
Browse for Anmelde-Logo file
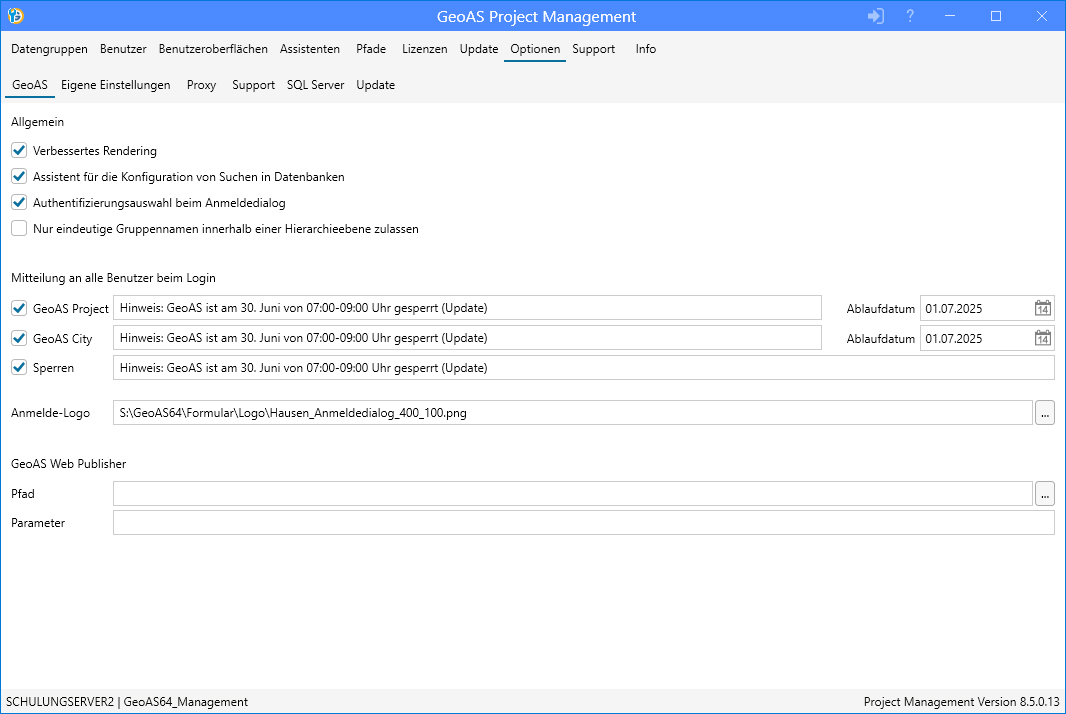click(x=1045, y=413)
